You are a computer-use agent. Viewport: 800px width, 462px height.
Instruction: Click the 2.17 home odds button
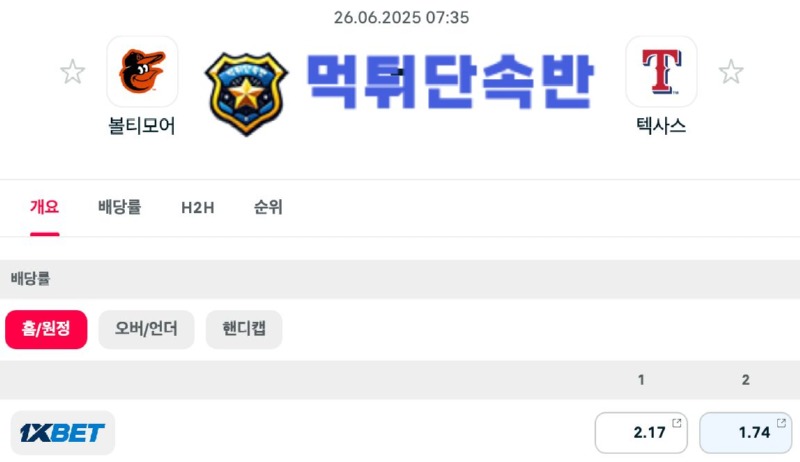641,433
